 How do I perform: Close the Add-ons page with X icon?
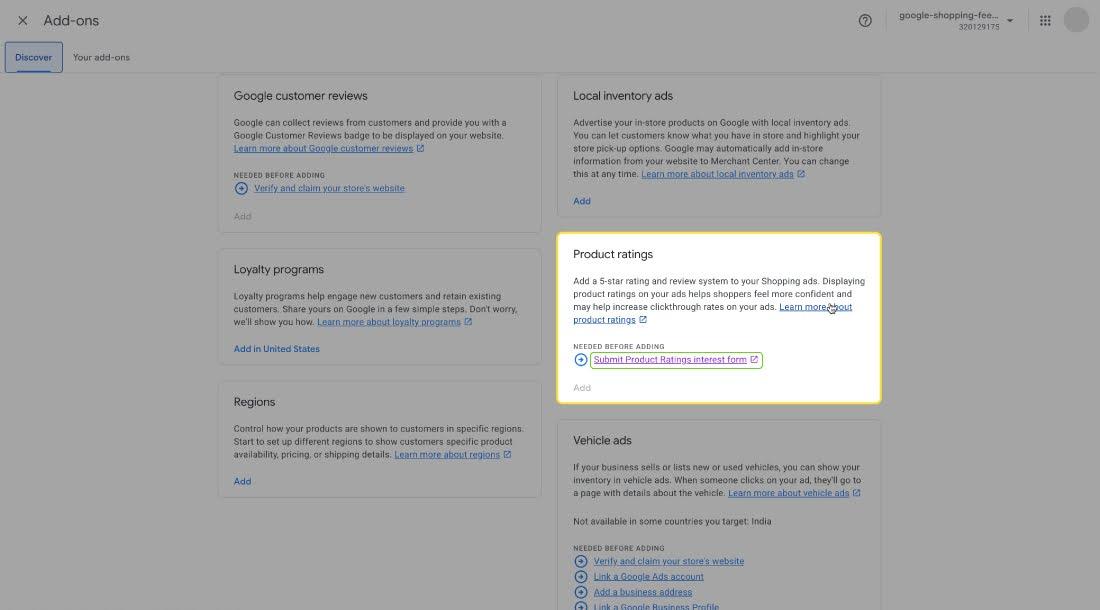click(x=23, y=21)
